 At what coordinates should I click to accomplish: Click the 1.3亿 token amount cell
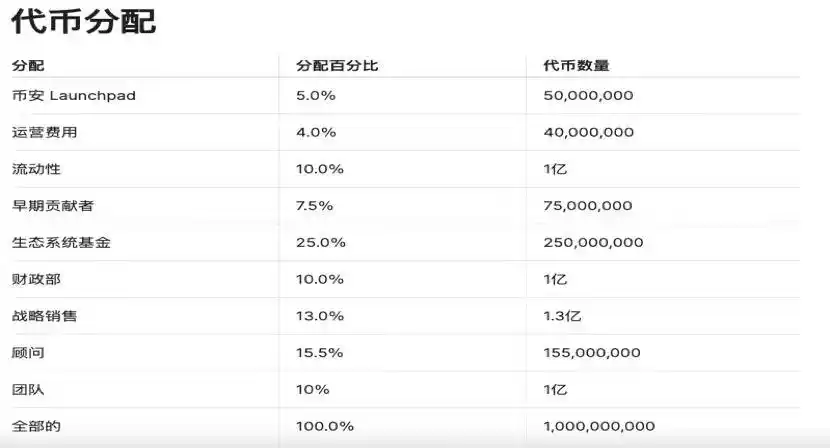pyautogui.click(x=562, y=316)
